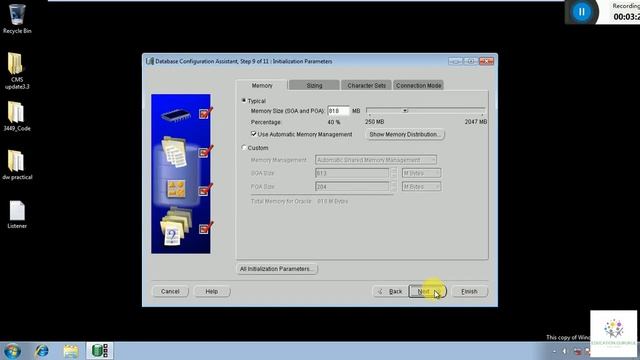Open All Initialization Parameters
Viewport: 640px width, 360px height.
[276, 269]
